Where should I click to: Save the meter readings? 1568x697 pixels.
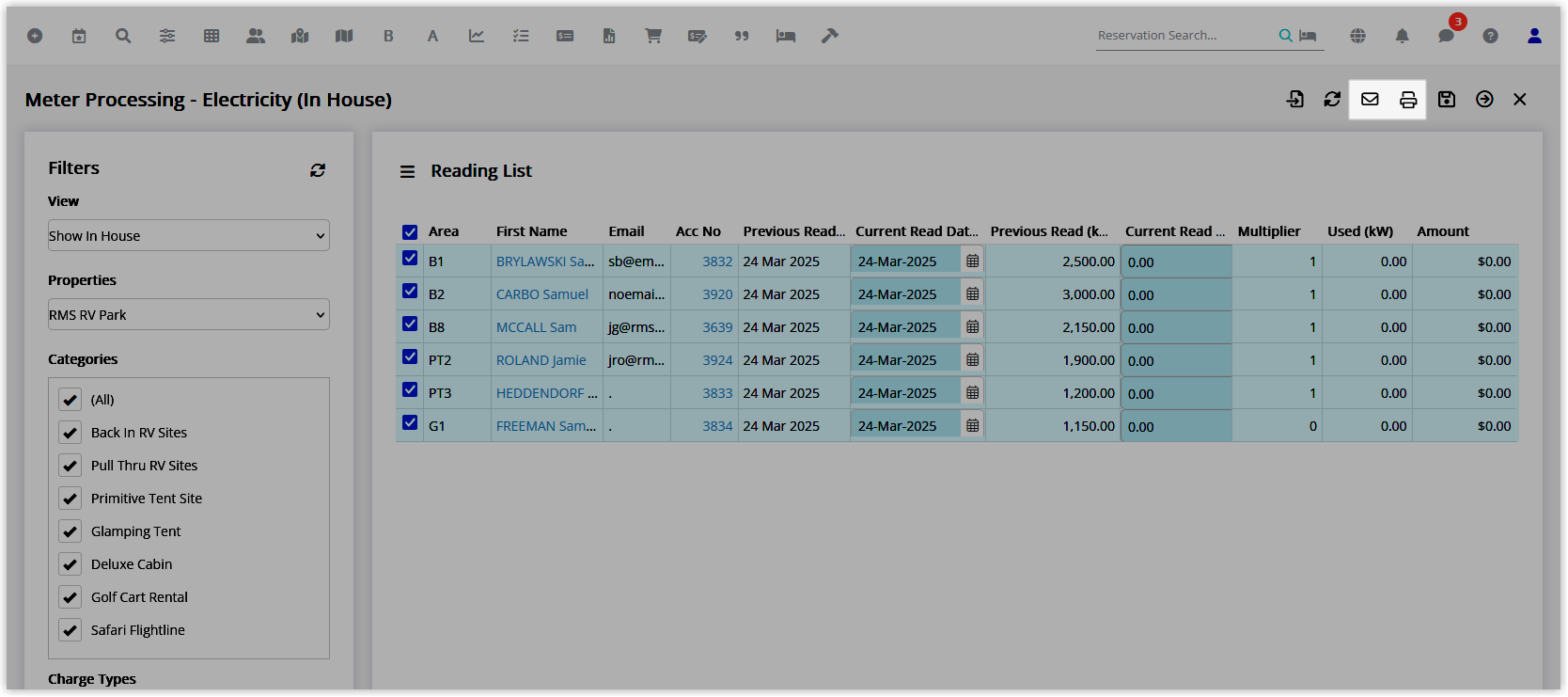(1447, 99)
